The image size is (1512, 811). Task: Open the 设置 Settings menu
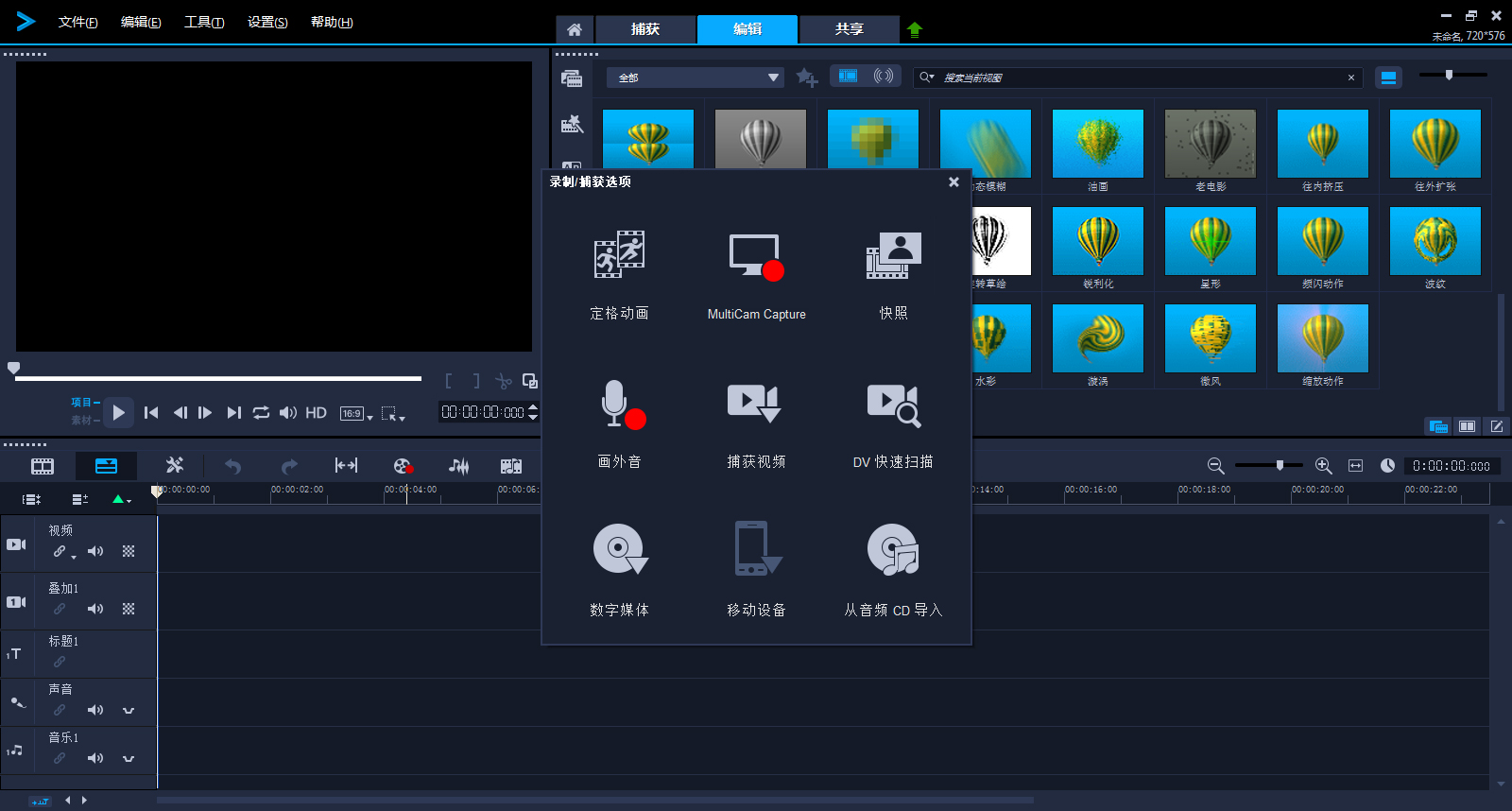click(267, 22)
